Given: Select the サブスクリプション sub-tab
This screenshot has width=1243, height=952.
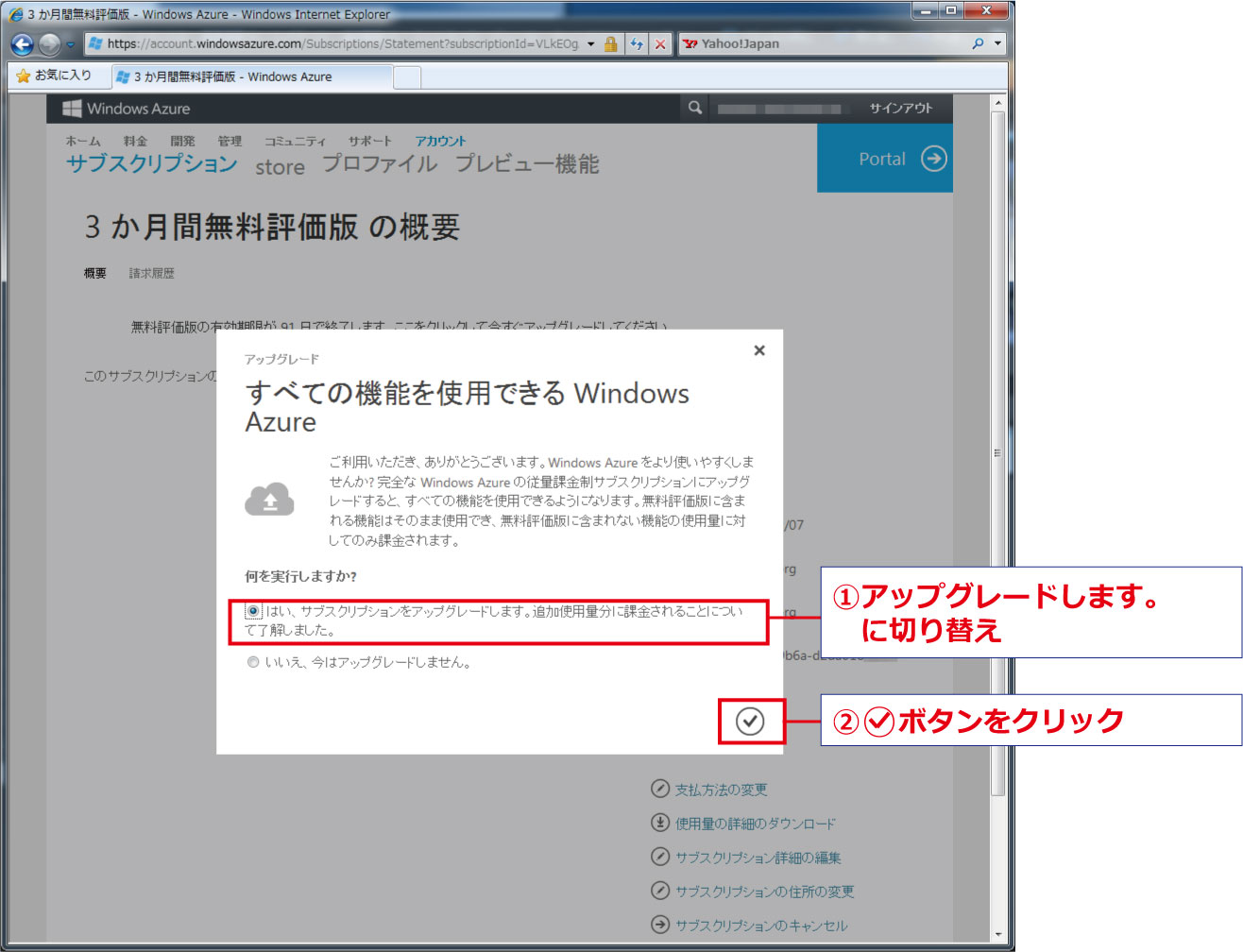Looking at the screenshot, I should pyautogui.click(x=151, y=163).
